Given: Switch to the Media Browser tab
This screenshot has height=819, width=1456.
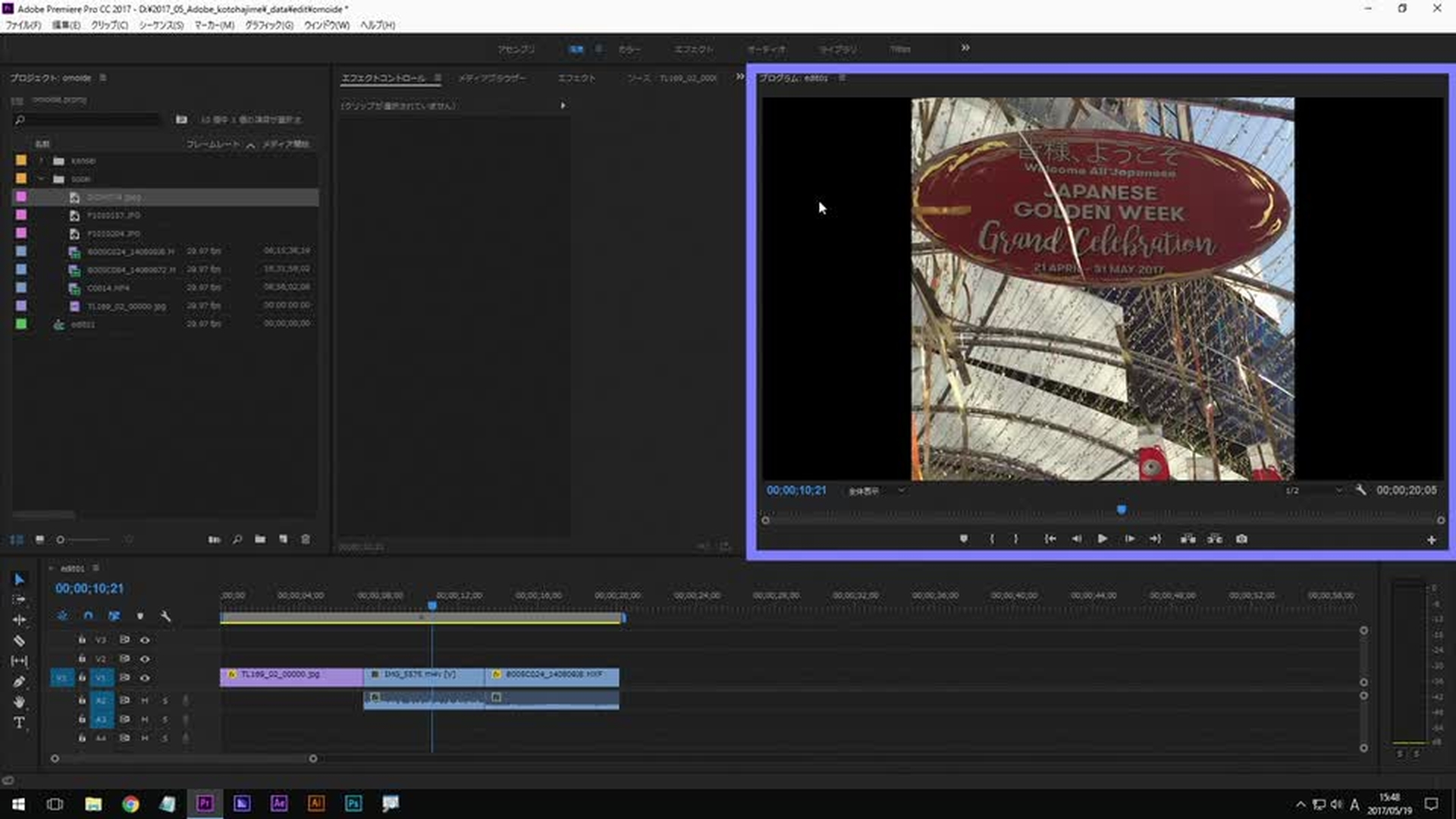Looking at the screenshot, I should [x=491, y=78].
